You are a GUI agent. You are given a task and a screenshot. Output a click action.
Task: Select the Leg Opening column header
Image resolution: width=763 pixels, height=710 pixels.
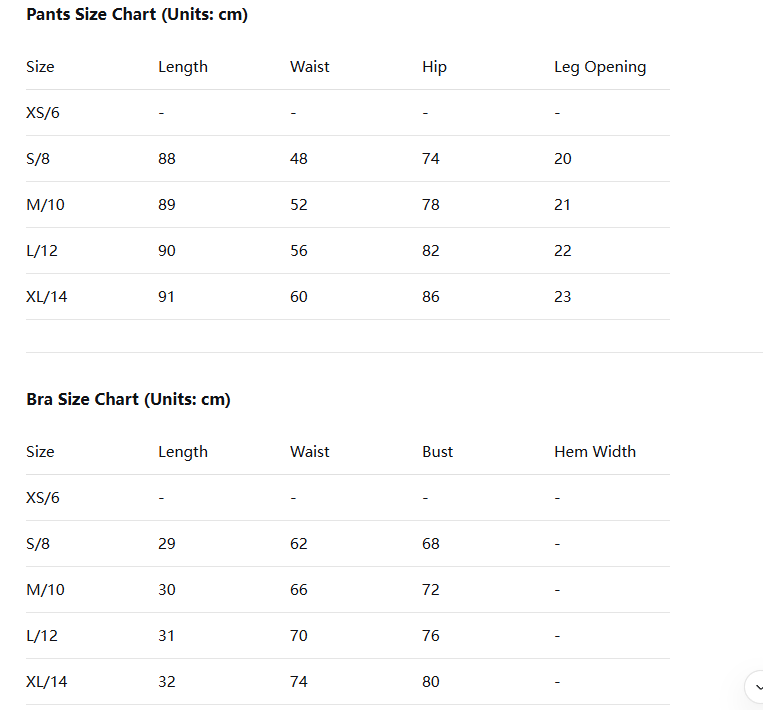(x=600, y=67)
